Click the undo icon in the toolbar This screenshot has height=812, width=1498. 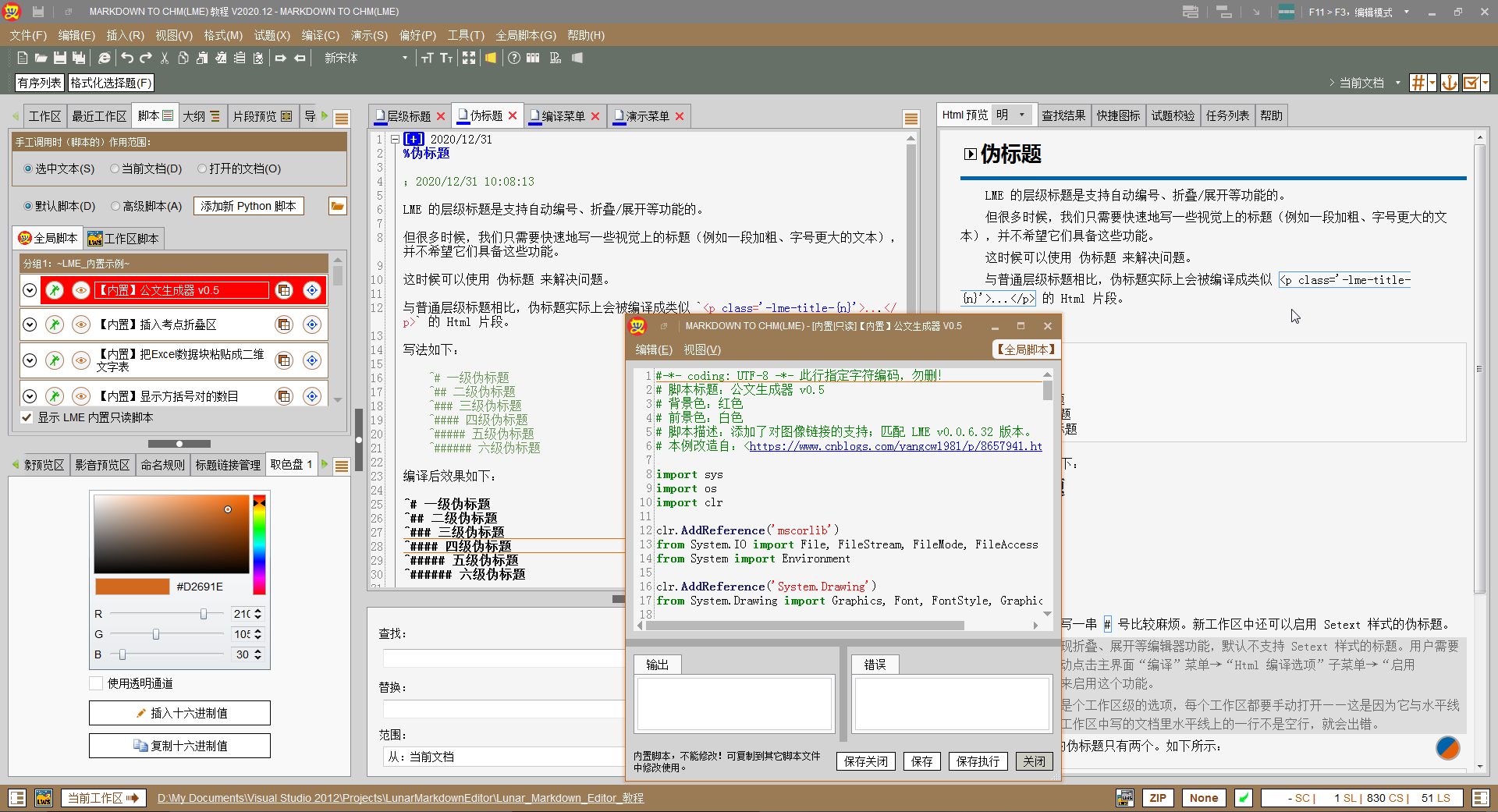pos(127,58)
